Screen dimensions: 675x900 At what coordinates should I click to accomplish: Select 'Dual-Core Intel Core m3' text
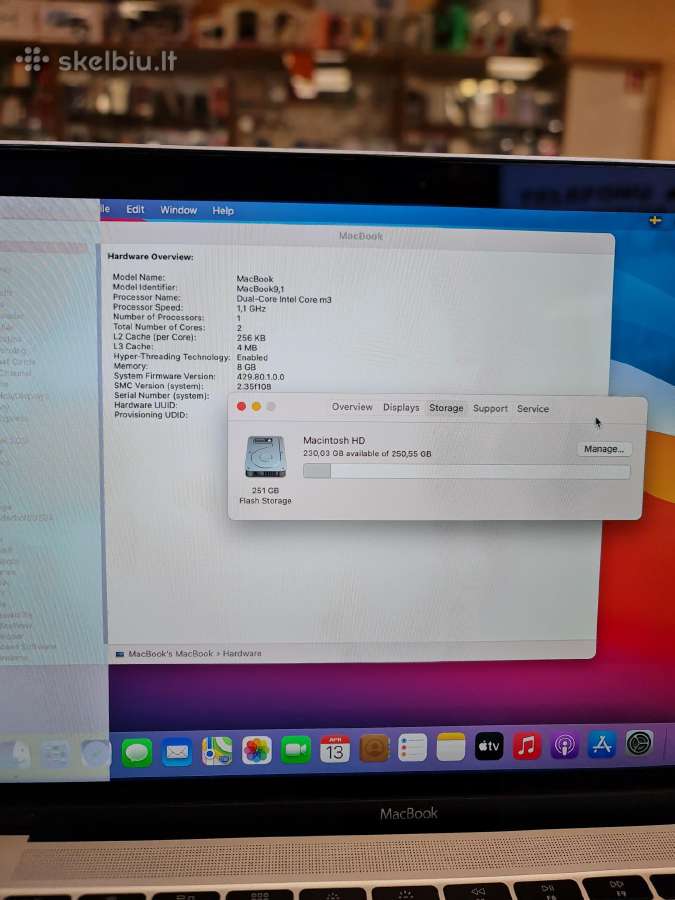point(284,299)
